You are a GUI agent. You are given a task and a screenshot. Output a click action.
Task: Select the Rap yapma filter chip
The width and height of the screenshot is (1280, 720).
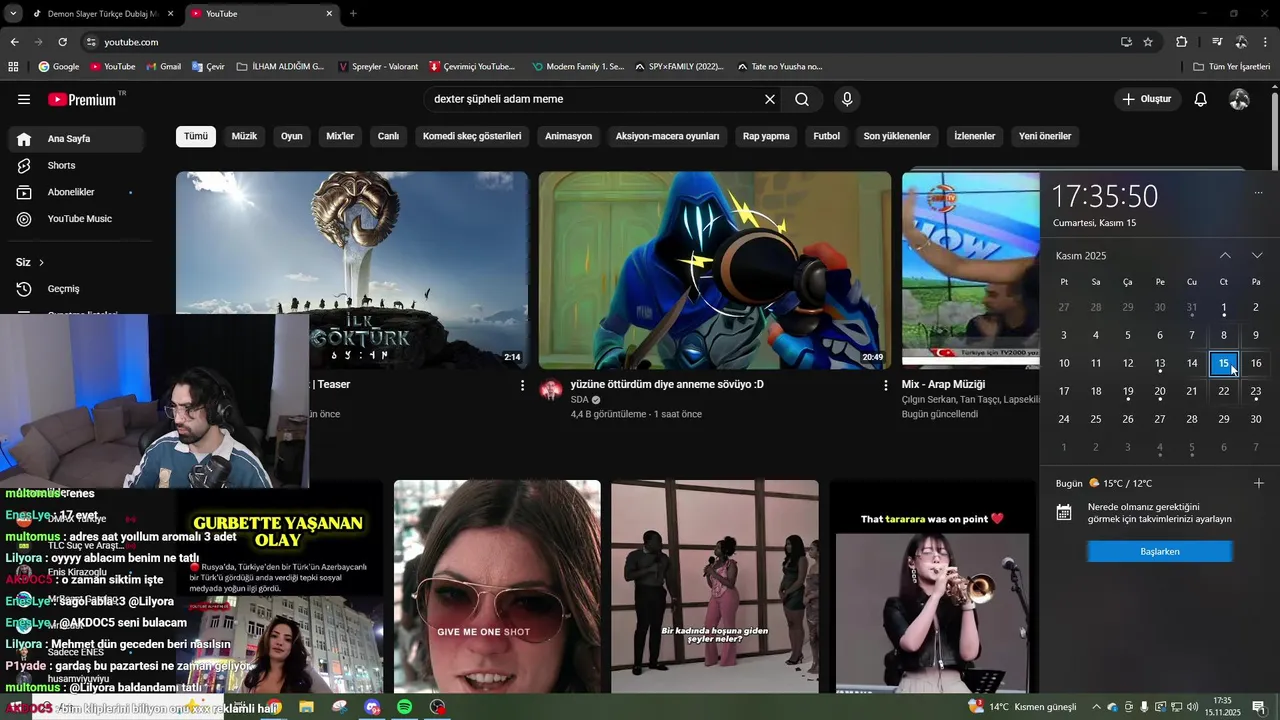pos(766,136)
